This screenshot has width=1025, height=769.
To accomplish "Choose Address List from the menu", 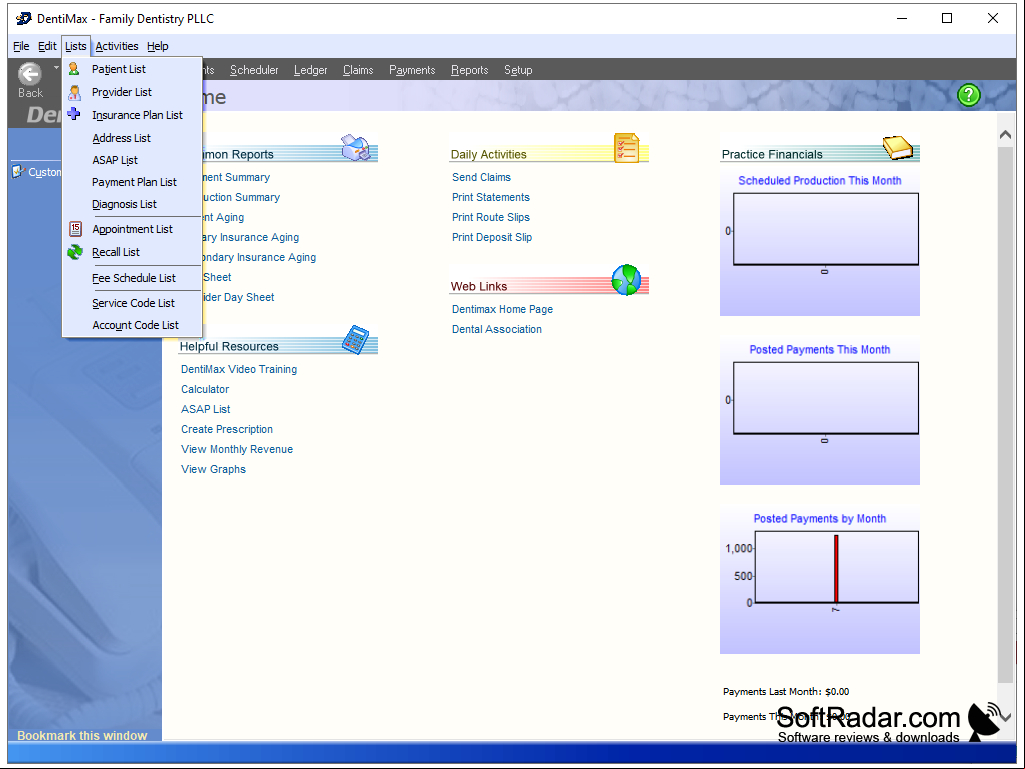I will (x=133, y=138).
